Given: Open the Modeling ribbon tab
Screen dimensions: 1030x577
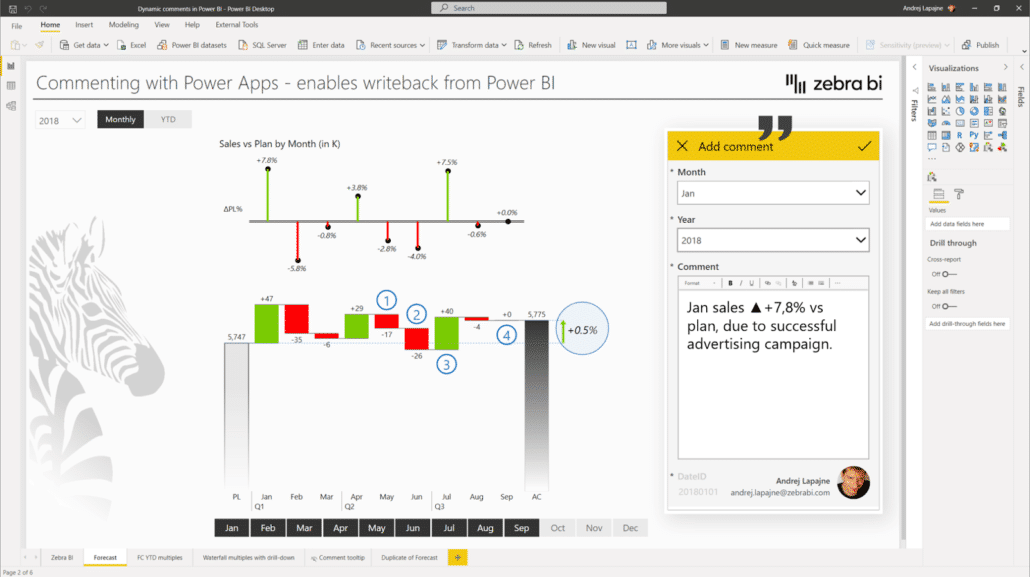Looking at the screenshot, I should (x=124, y=24).
